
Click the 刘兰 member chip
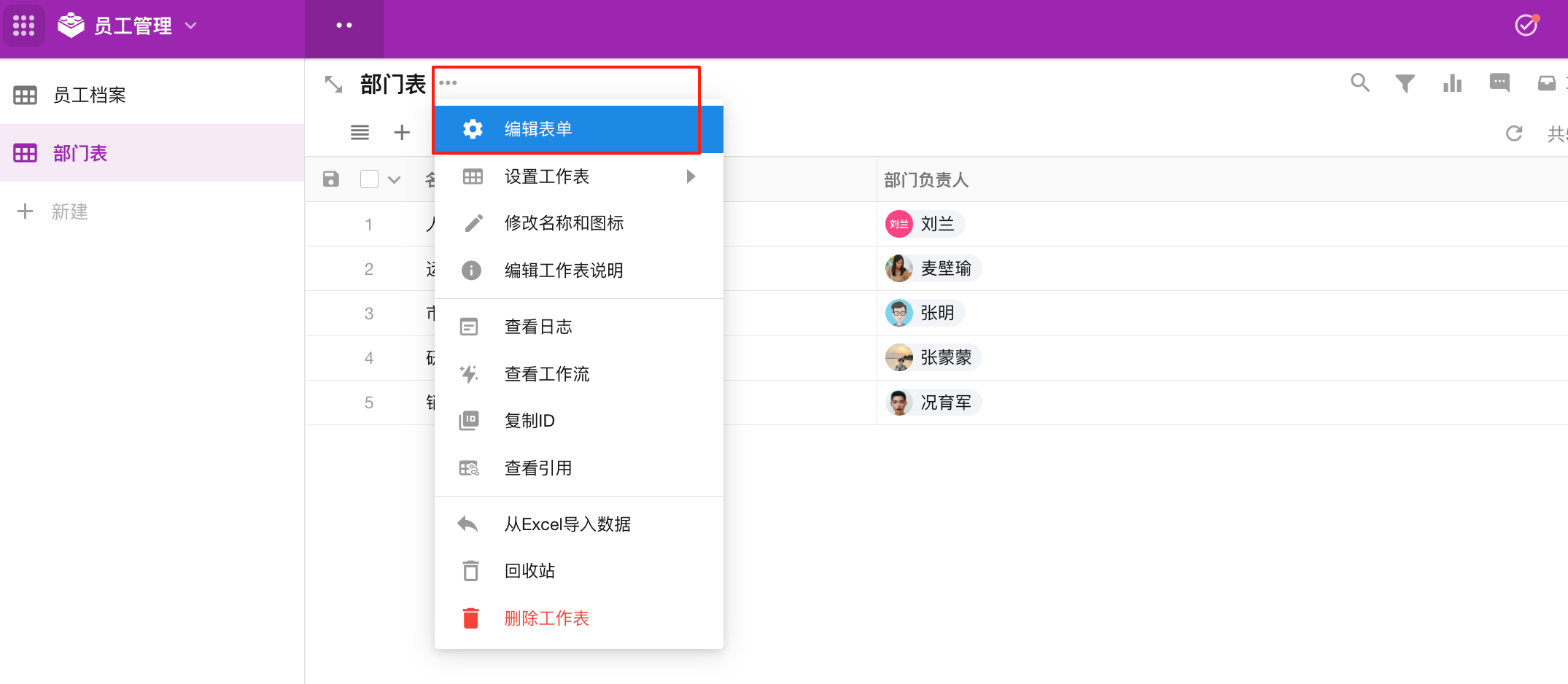(x=925, y=224)
